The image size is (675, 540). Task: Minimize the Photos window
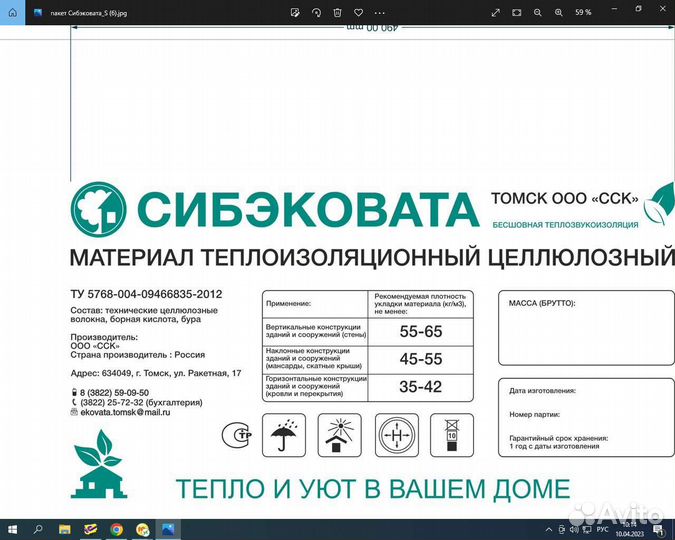615,9
